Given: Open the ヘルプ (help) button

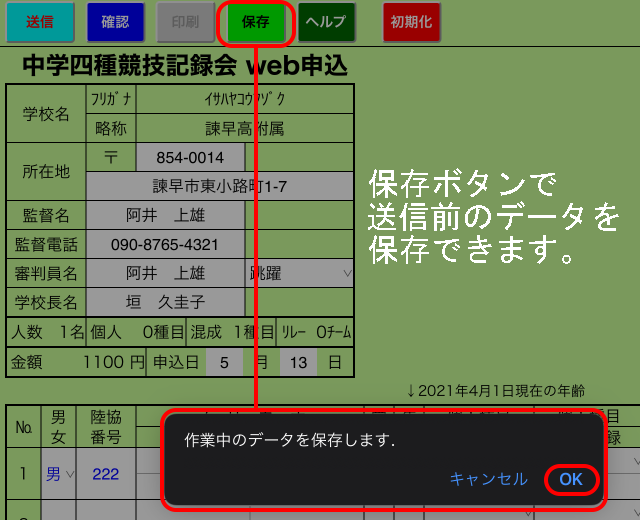Looking at the screenshot, I should [326, 22].
